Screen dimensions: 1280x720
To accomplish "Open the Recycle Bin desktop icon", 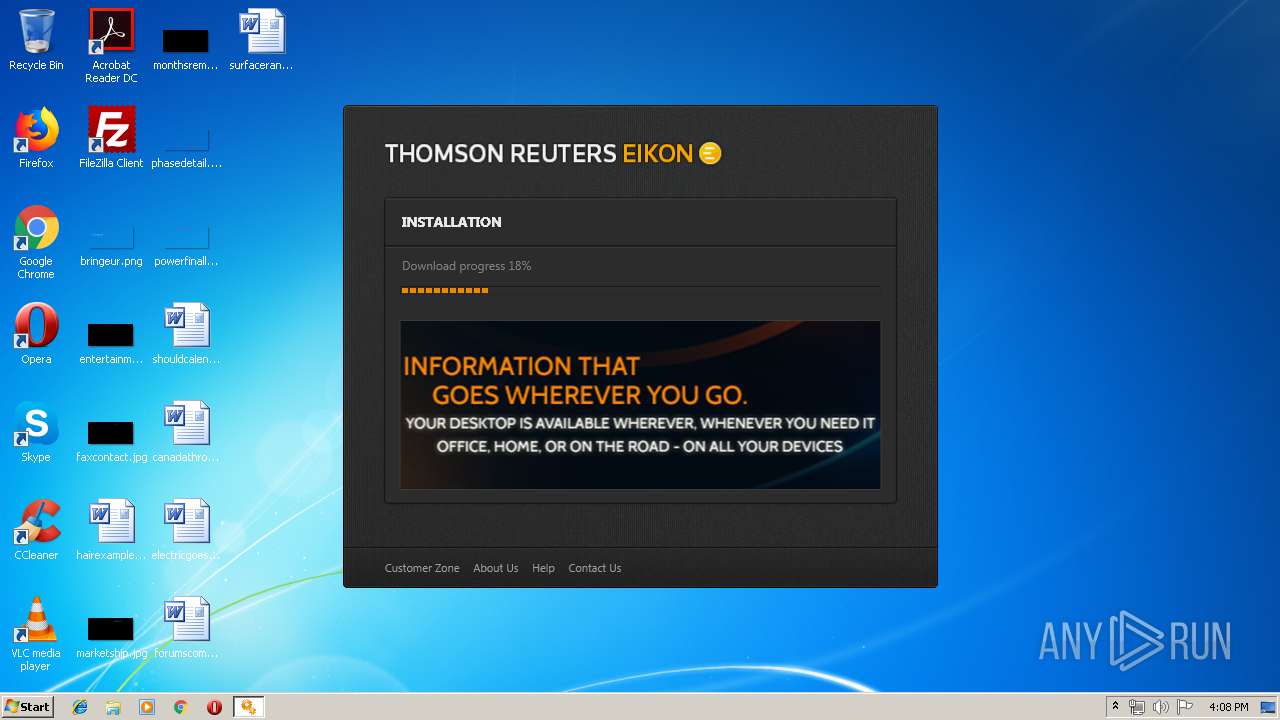I will point(36,40).
